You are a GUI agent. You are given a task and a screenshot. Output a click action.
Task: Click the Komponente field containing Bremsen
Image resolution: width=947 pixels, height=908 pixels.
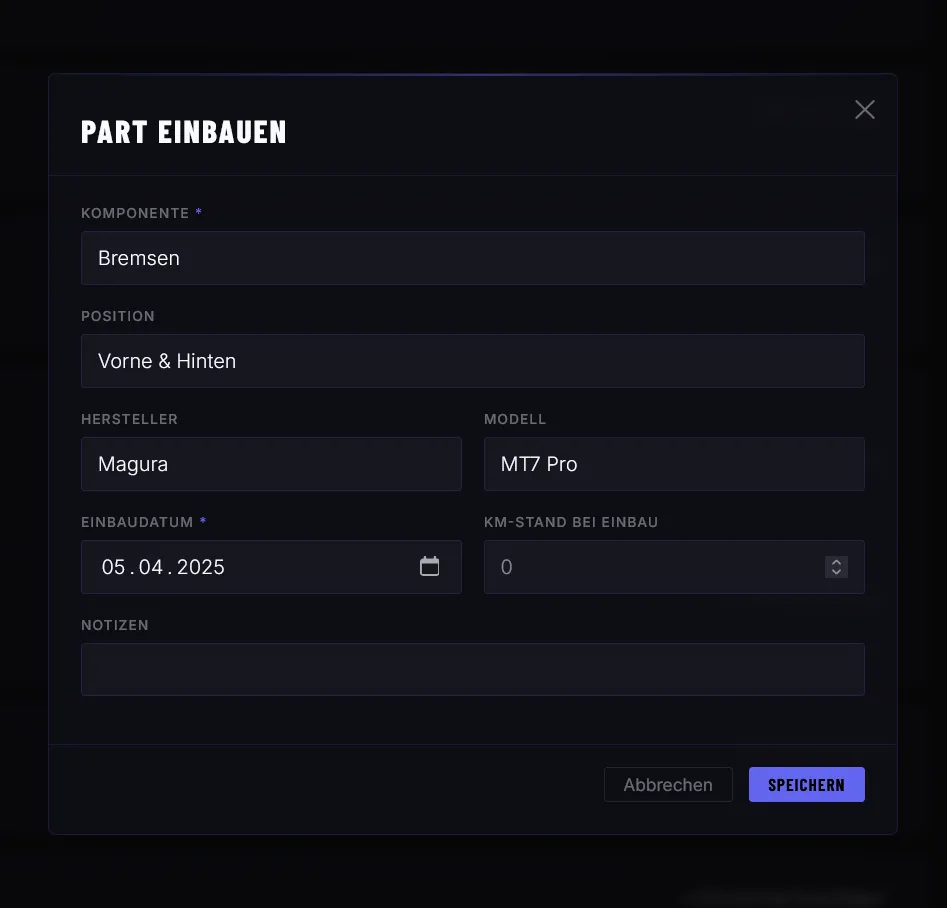pyautogui.click(x=472, y=258)
